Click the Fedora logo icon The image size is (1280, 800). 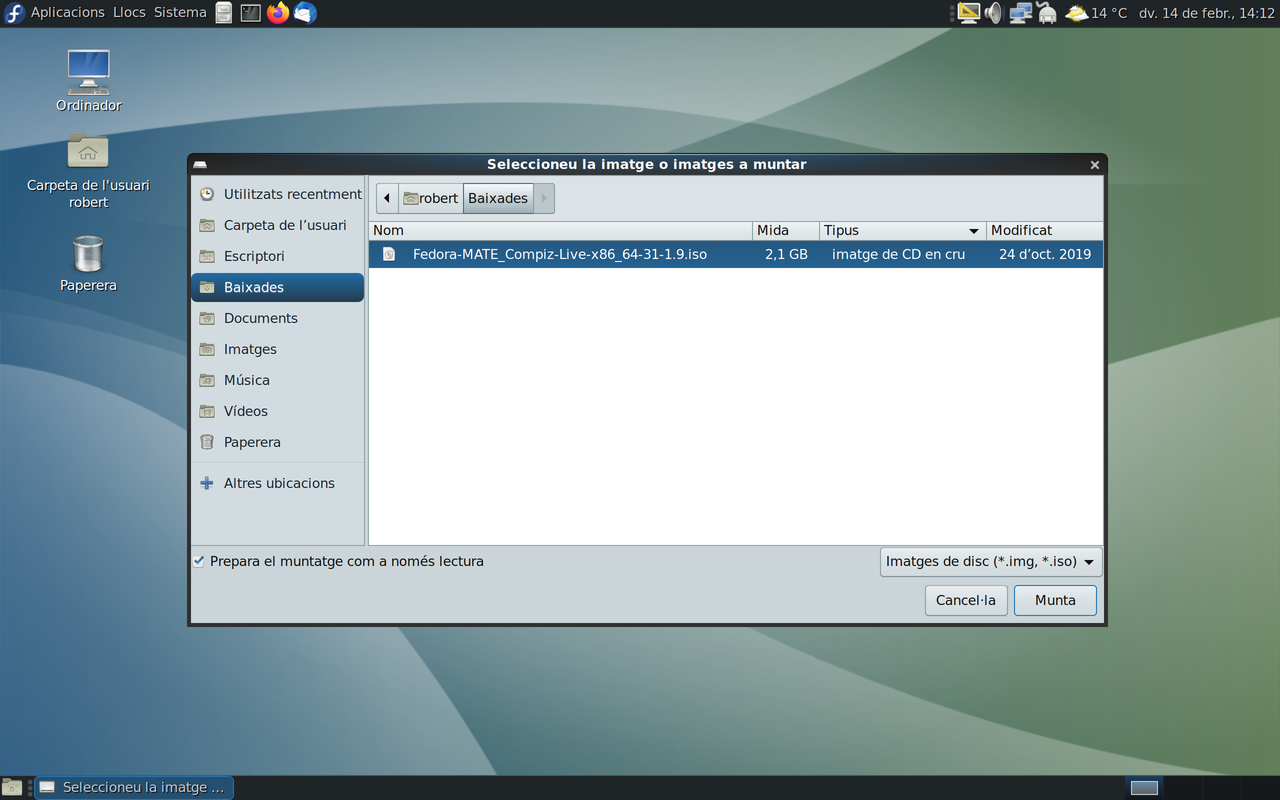(x=14, y=13)
